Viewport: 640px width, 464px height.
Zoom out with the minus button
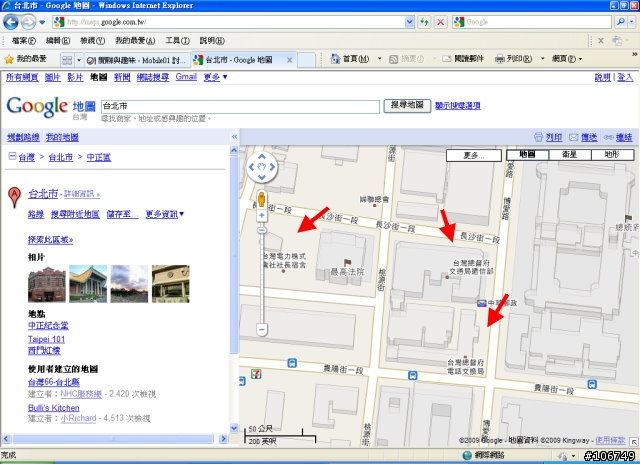point(262,329)
